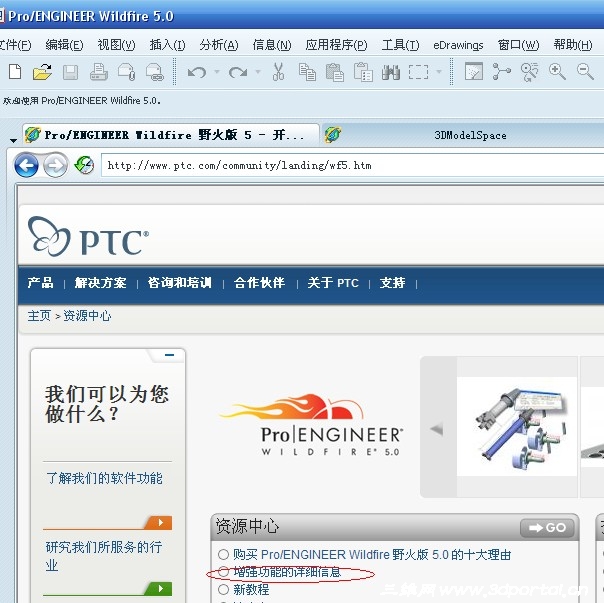The image size is (604, 603).
Task: Send as link with the chain icon
Action: [155, 72]
